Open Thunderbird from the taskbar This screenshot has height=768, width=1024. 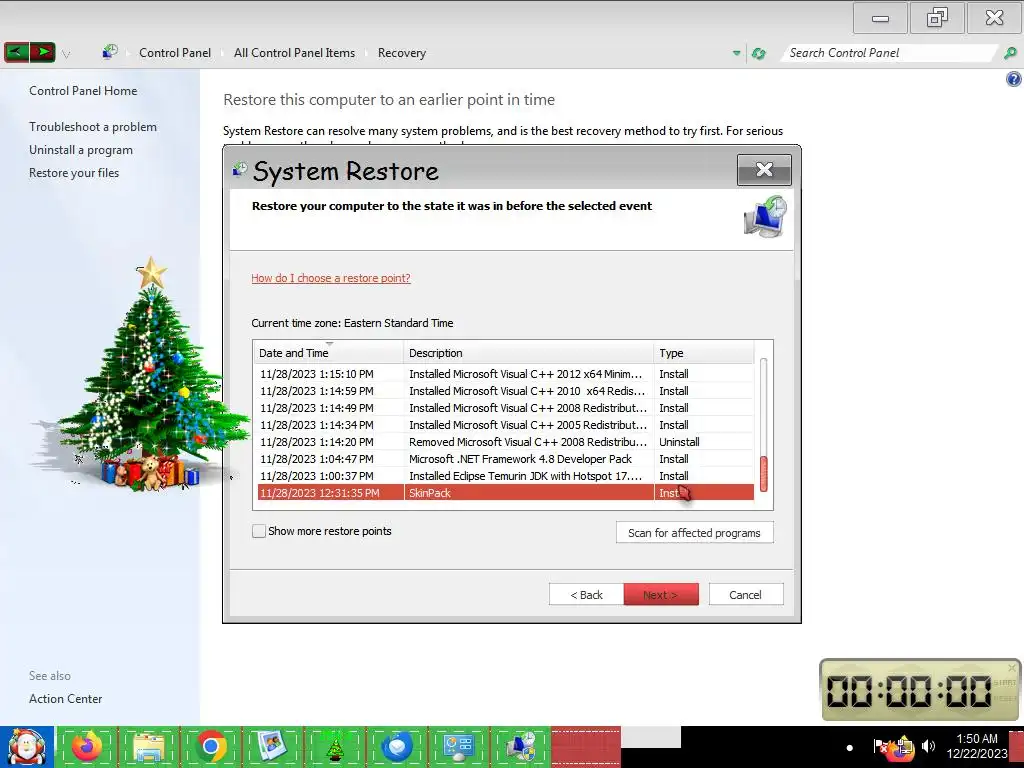click(x=396, y=746)
